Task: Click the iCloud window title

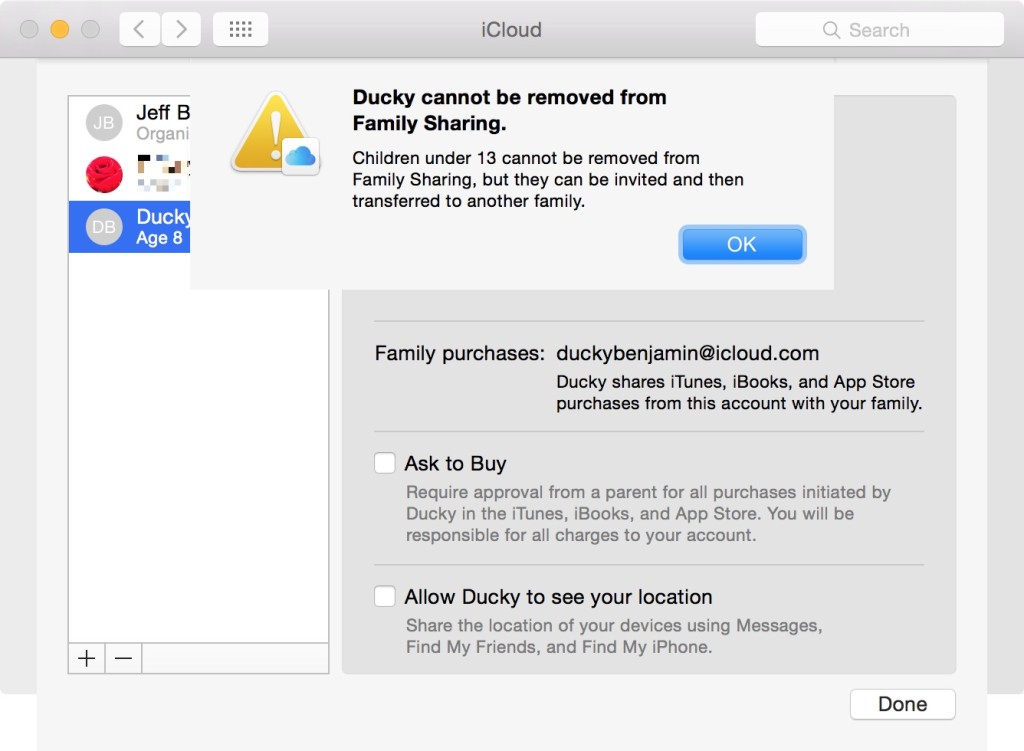Action: point(511,29)
